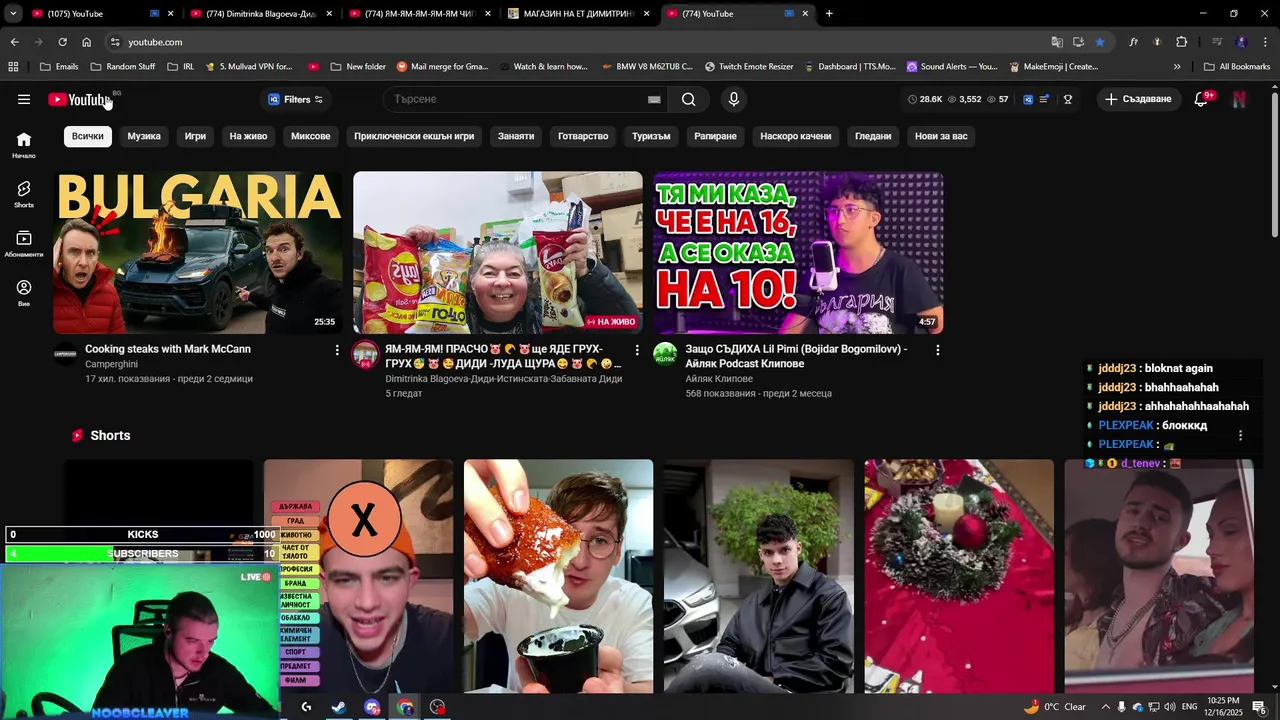Image resolution: width=1280 pixels, height=720 pixels.
Task: Open the media controls icon in toolbar
Action: coord(1217,42)
